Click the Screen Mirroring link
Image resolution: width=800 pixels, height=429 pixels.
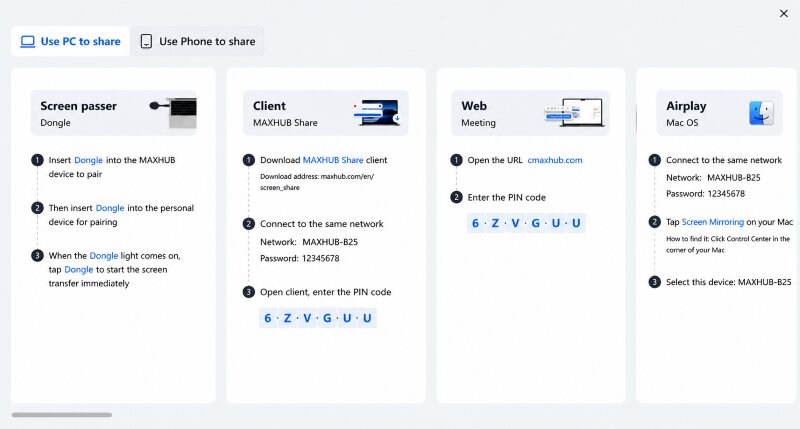[x=713, y=222]
